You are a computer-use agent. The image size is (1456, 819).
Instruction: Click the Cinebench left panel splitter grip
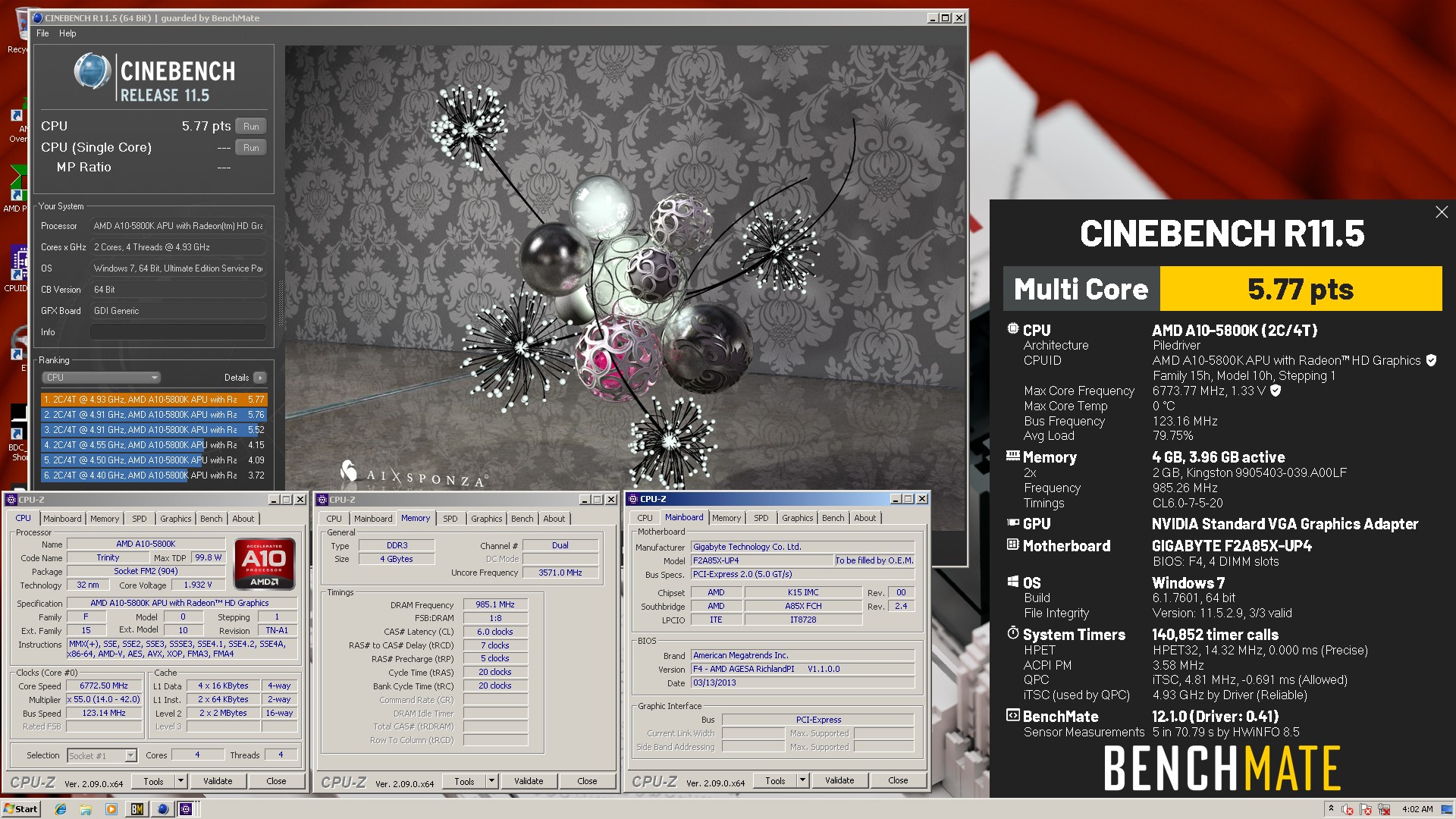pos(281,303)
